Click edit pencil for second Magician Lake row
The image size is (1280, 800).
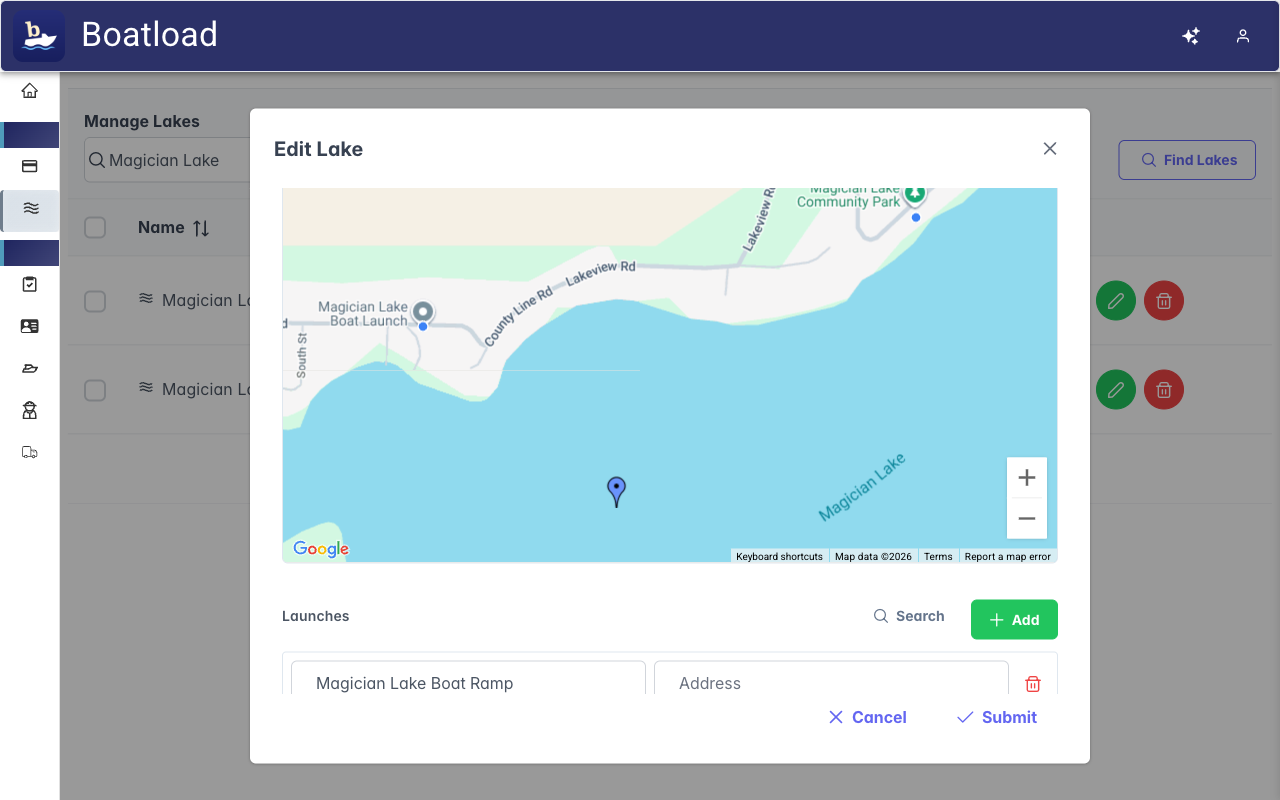pyautogui.click(x=1116, y=389)
